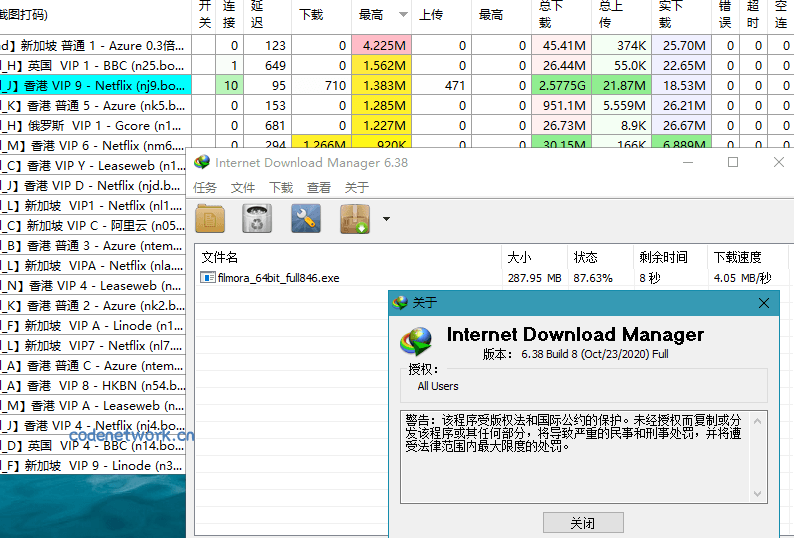
Task: Open the 查看 menu in IDM
Action: [x=319, y=187]
